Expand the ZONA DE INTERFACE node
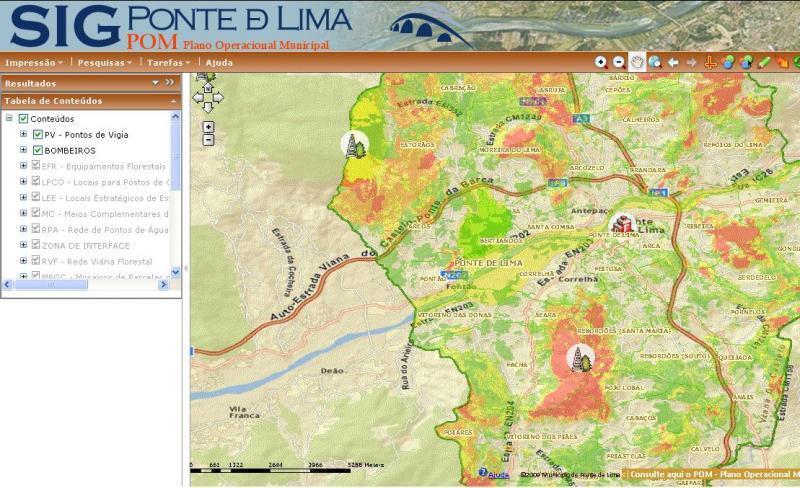800x488 pixels. click(23, 245)
